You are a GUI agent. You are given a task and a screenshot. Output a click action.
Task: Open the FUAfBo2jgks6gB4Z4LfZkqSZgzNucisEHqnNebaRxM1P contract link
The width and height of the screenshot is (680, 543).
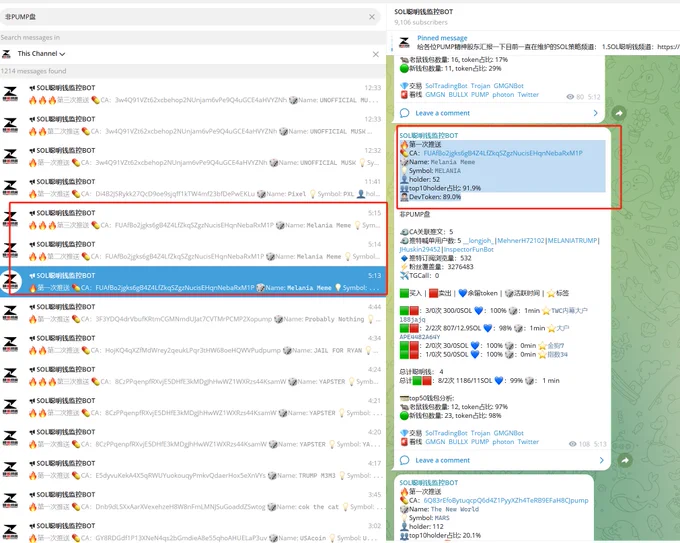click(x=503, y=153)
